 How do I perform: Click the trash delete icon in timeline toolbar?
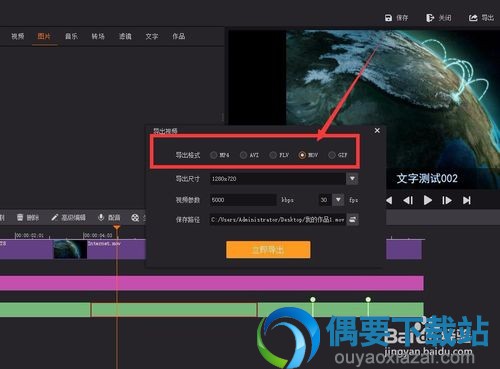point(20,218)
